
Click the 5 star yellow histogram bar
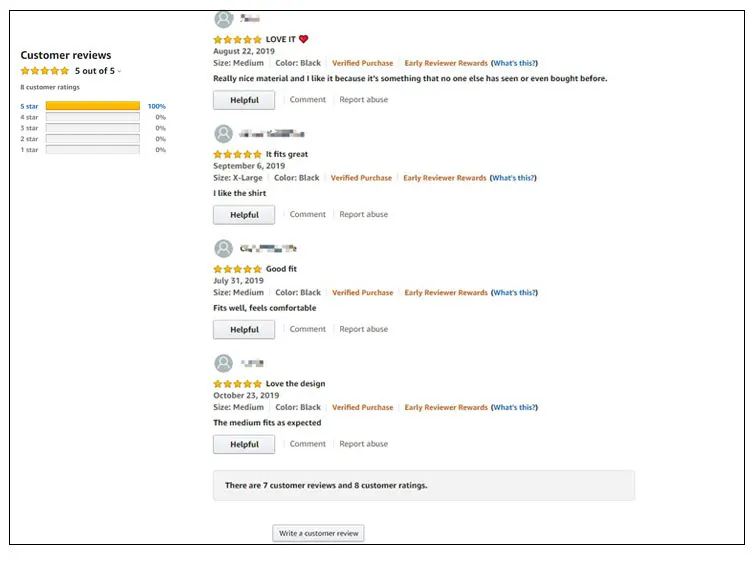(x=92, y=106)
